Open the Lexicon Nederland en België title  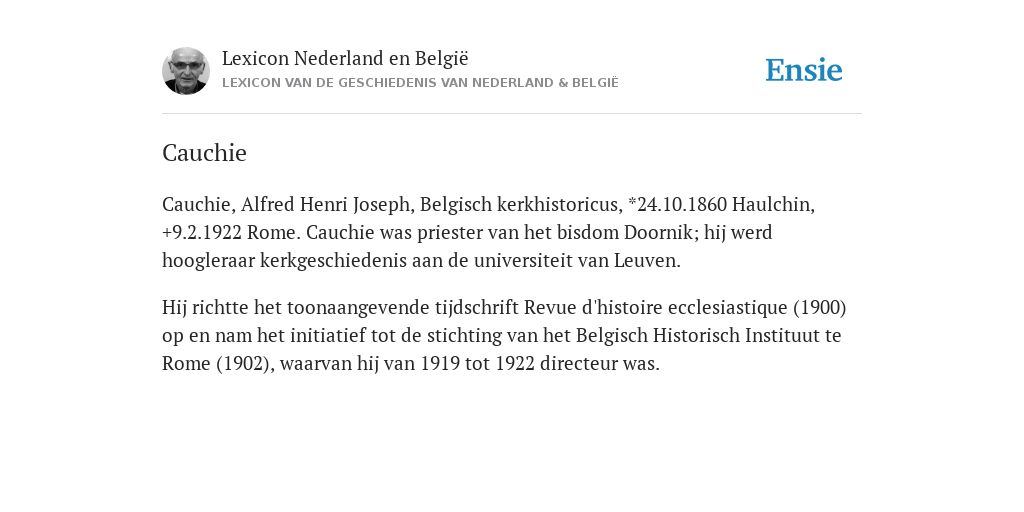345,58
